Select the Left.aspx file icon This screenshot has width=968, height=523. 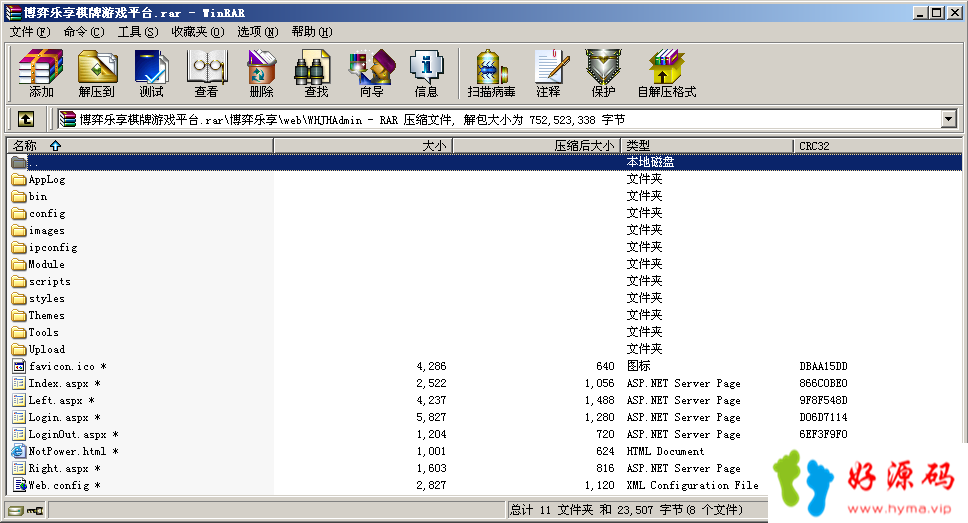(x=19, y=400)
